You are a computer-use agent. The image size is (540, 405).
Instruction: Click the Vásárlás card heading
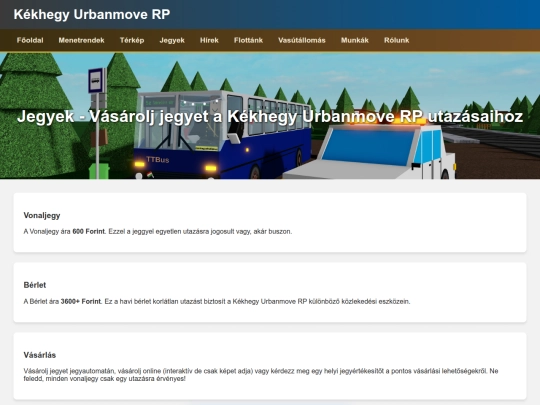click(40, 355)
